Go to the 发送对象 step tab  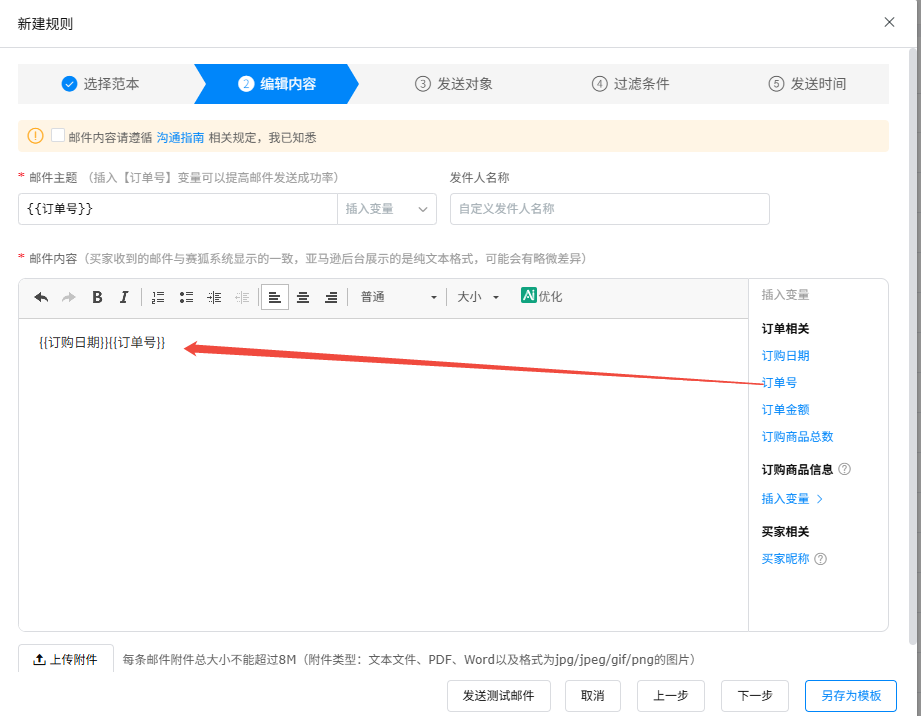click(454, 84)
